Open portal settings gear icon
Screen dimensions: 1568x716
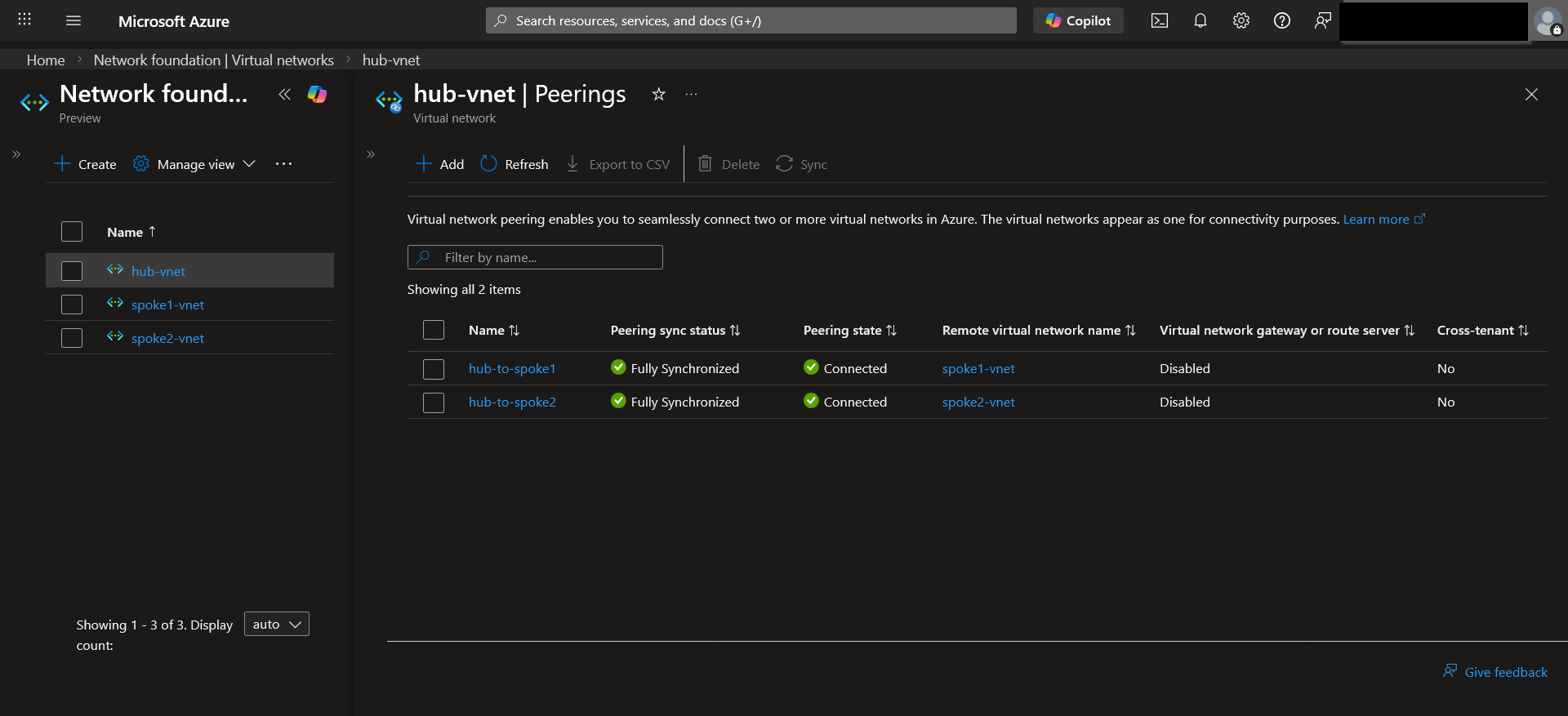(1241, 21)
